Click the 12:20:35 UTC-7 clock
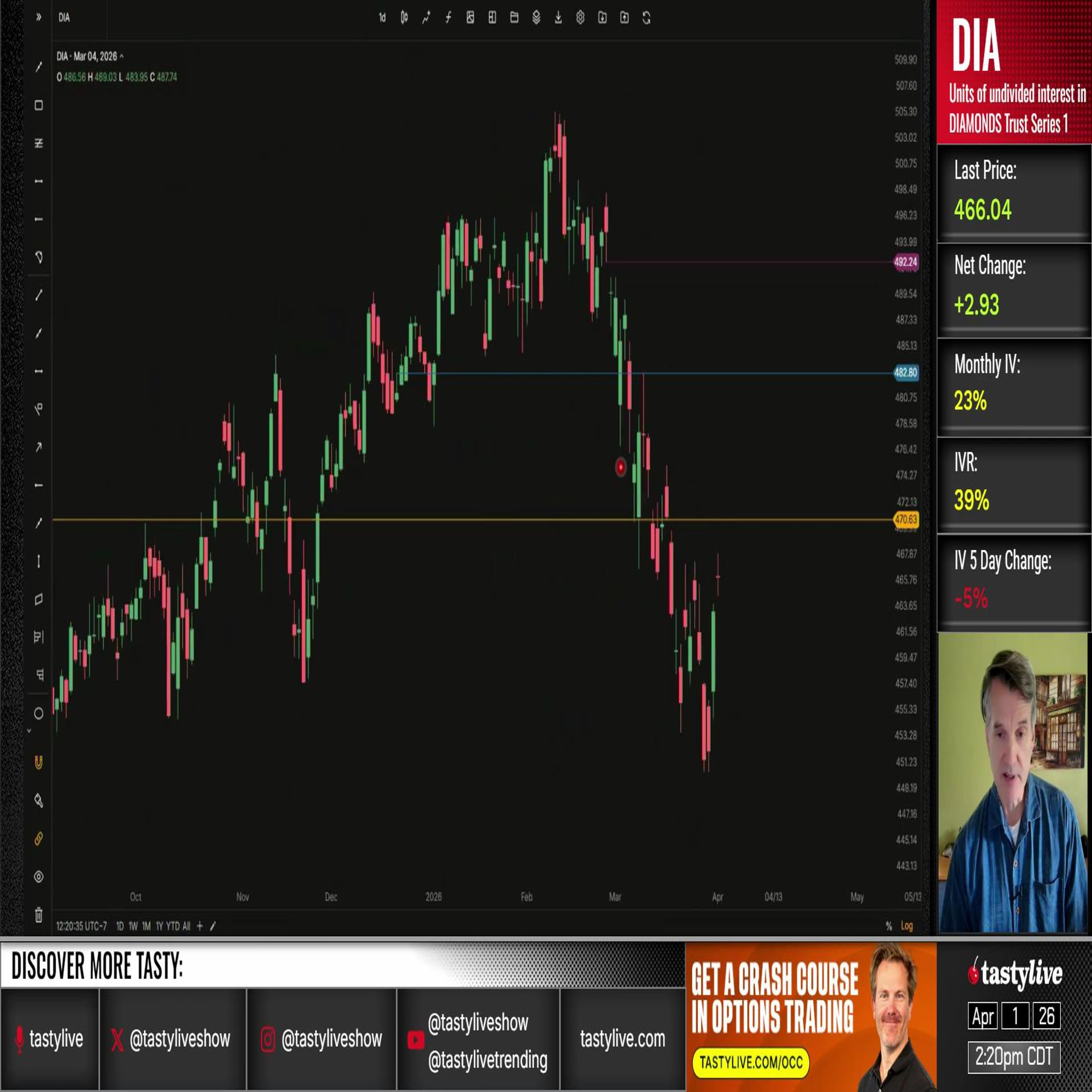 click(82, 926)
